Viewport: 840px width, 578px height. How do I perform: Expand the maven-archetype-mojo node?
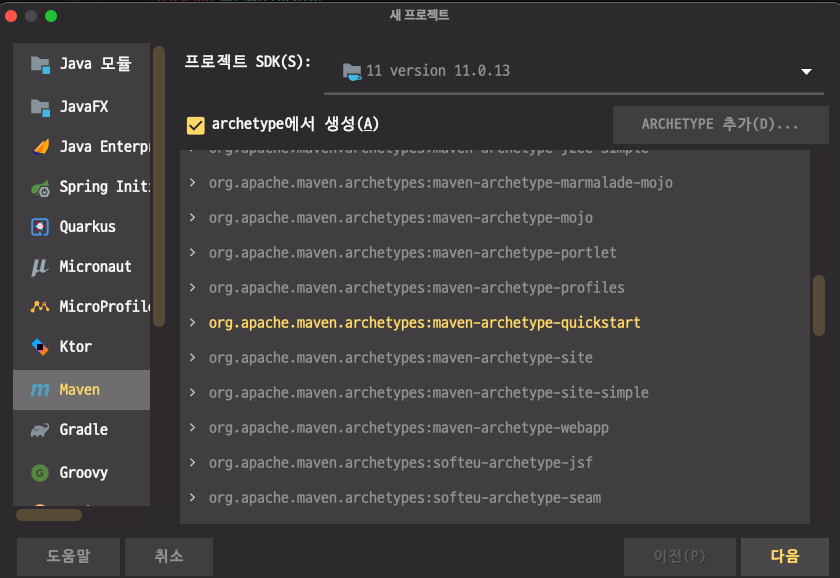click(192, 218)
